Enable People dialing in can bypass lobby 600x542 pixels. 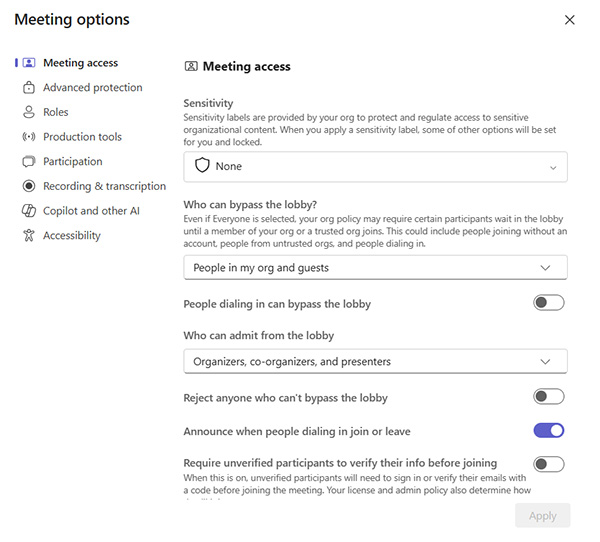[549, 303]
